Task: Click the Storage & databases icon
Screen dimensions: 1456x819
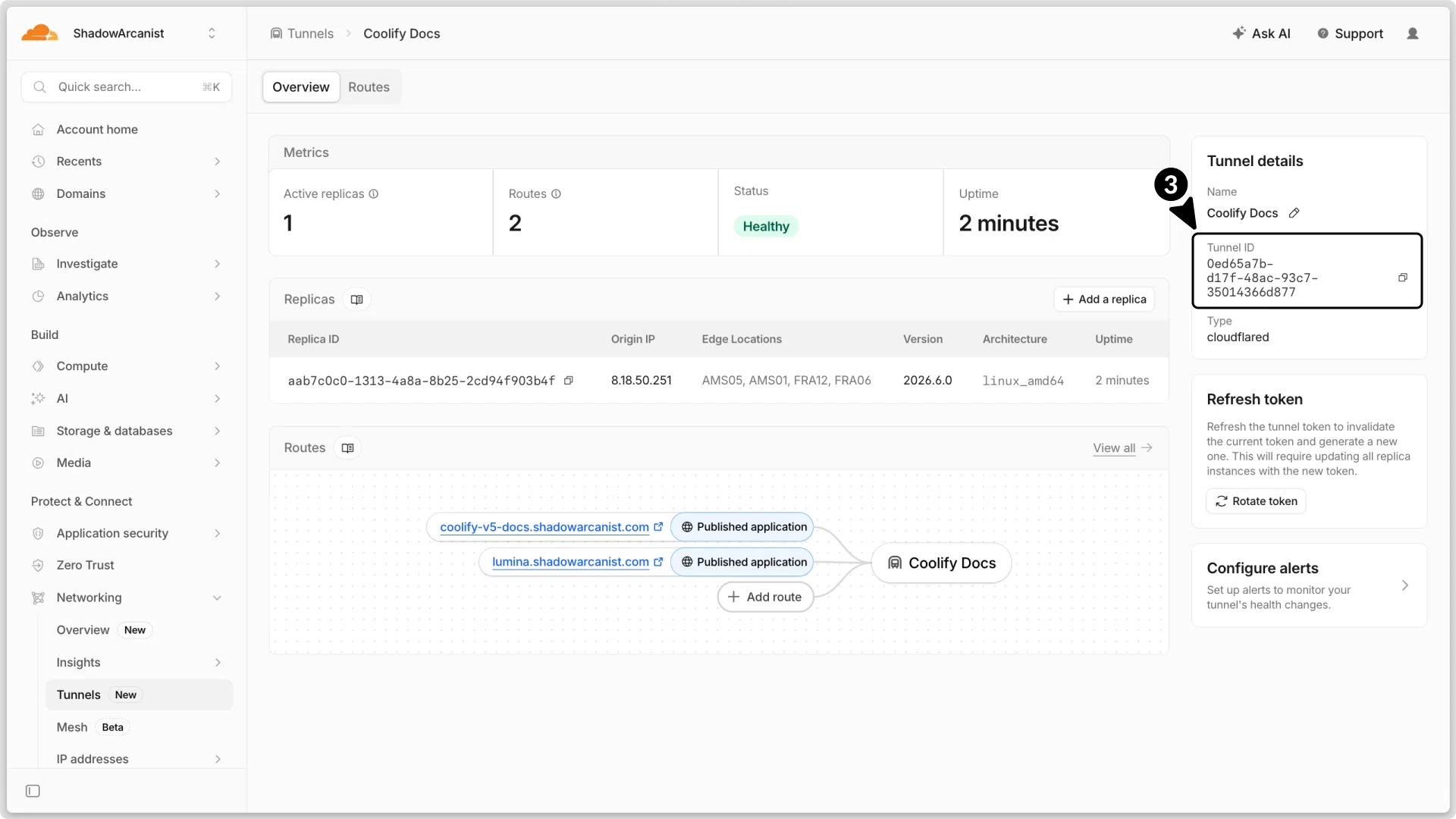Action: pyautogui.click(x=38, y=431)
